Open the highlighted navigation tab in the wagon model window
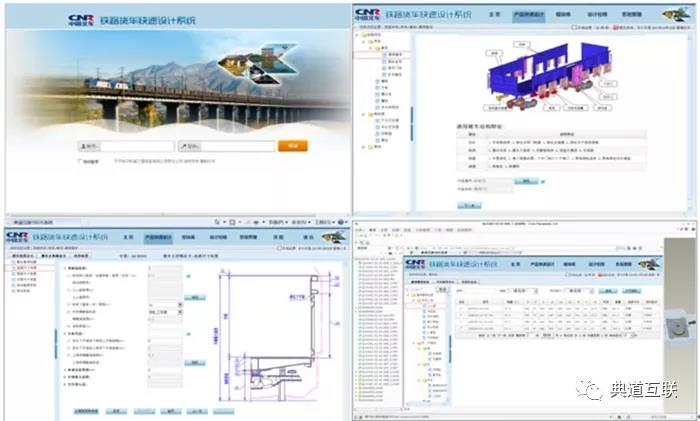700x421 pixels. tap(529, 15)
